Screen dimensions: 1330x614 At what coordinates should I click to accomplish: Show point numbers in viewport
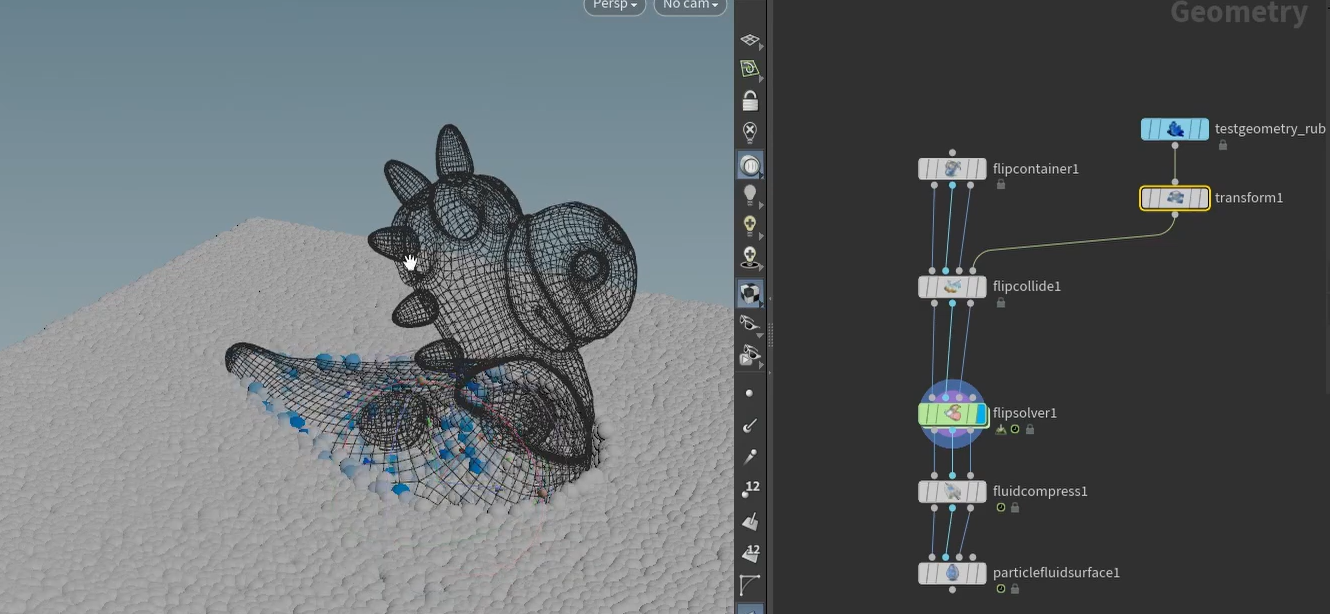[750, 489]
